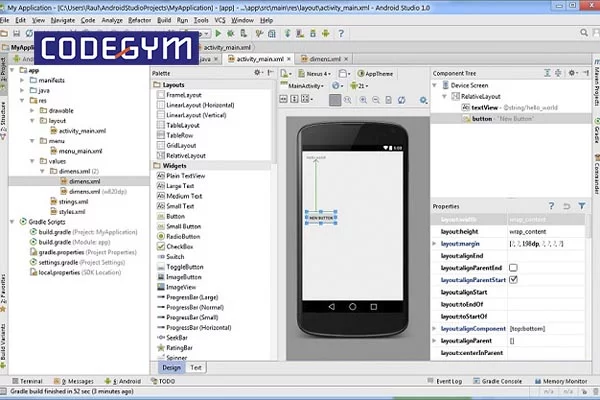Switch to the Text editor tab
Screen dimensions: 600x400
pos(196,367)
